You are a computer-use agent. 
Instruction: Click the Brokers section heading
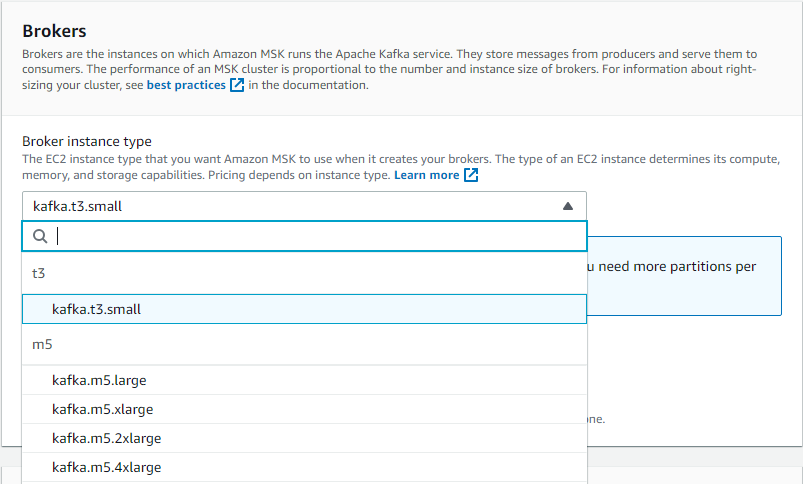pos(54,31)
